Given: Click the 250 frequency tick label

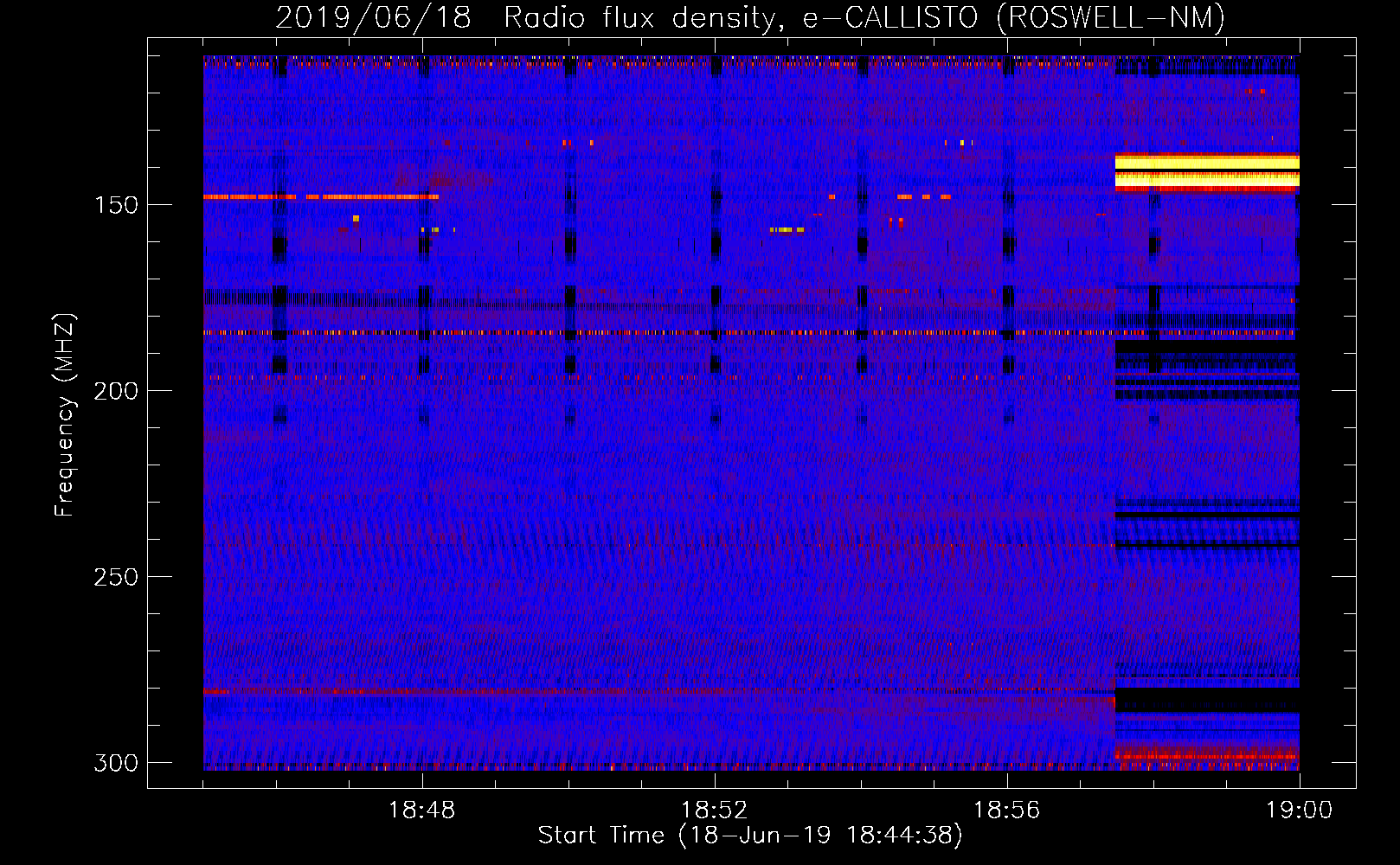Looking at the screenshot, I should click(x=116, y=577).
